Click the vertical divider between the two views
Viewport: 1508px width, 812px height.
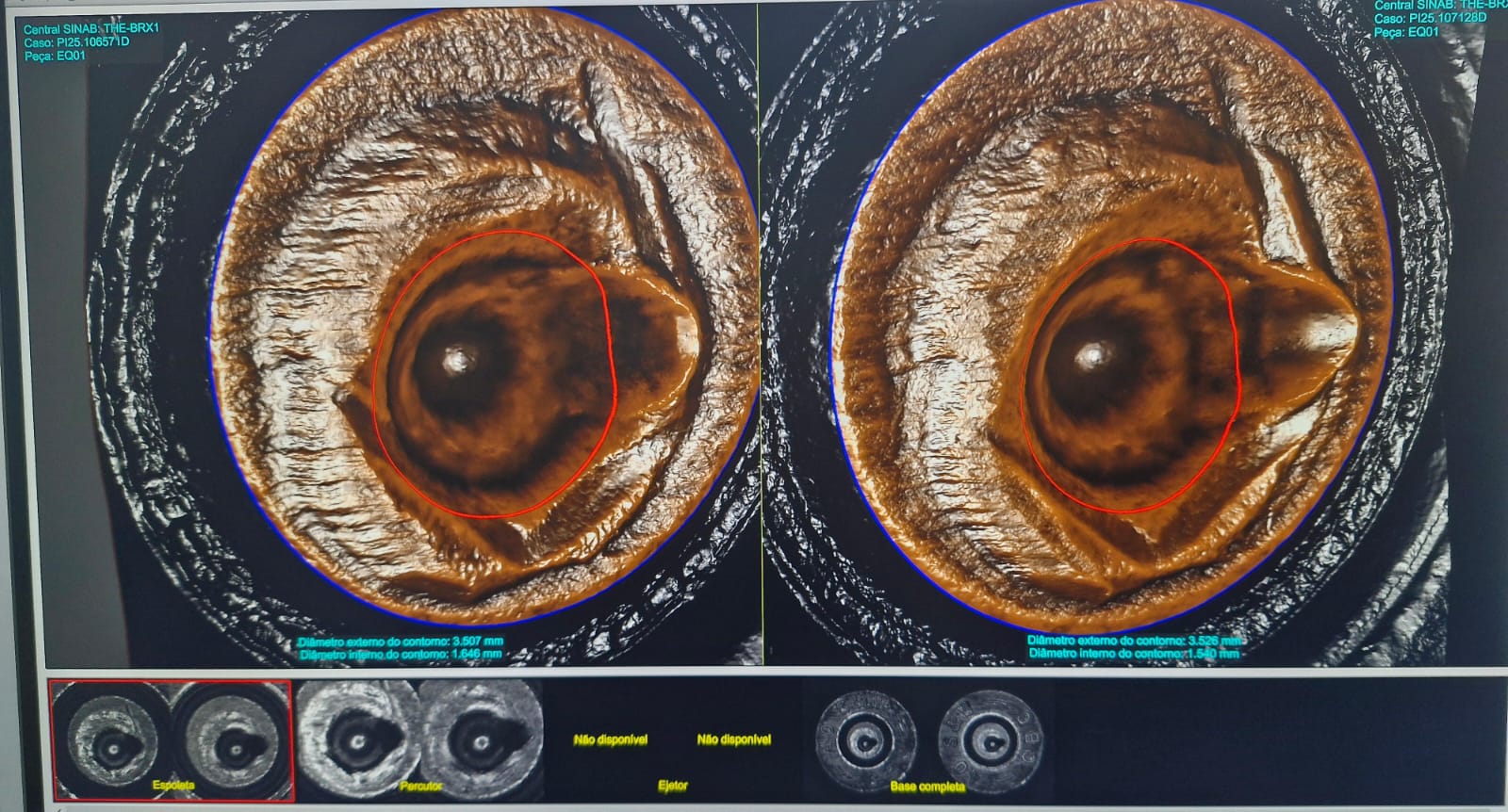(760, 330)
